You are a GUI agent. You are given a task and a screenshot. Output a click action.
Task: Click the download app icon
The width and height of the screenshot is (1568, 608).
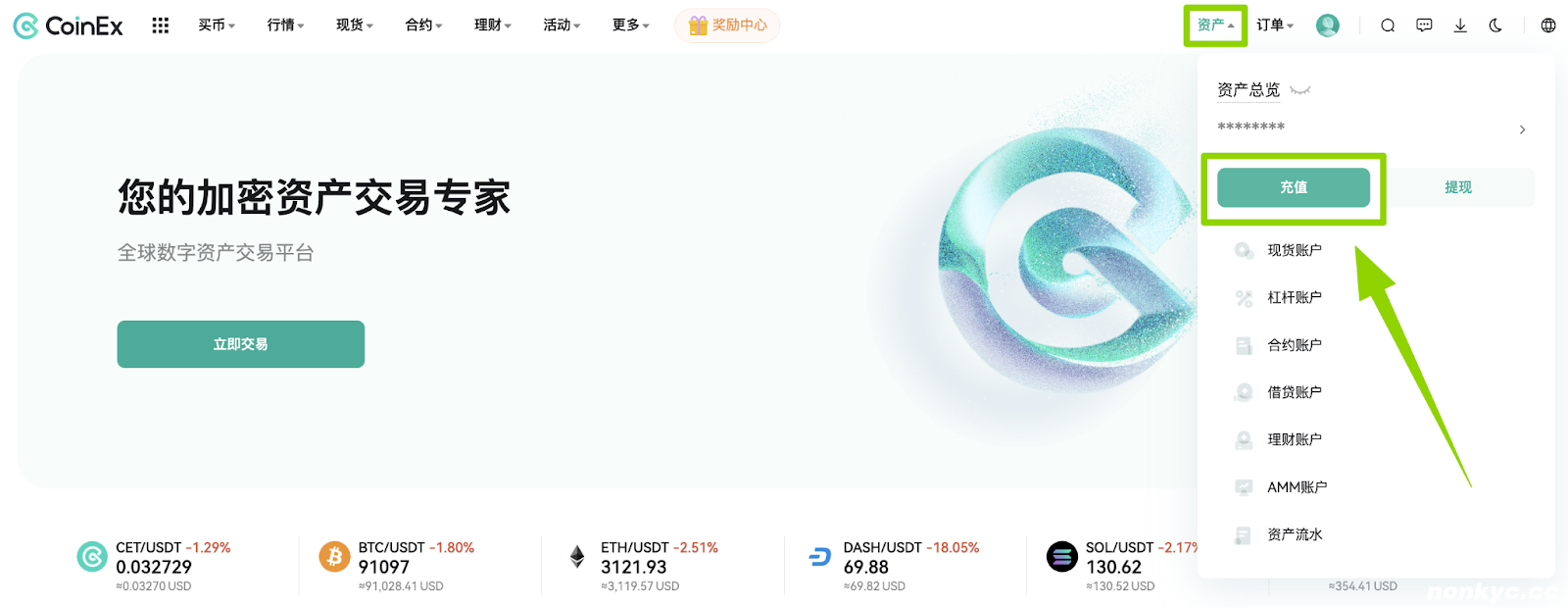(x=1460, y=25)
